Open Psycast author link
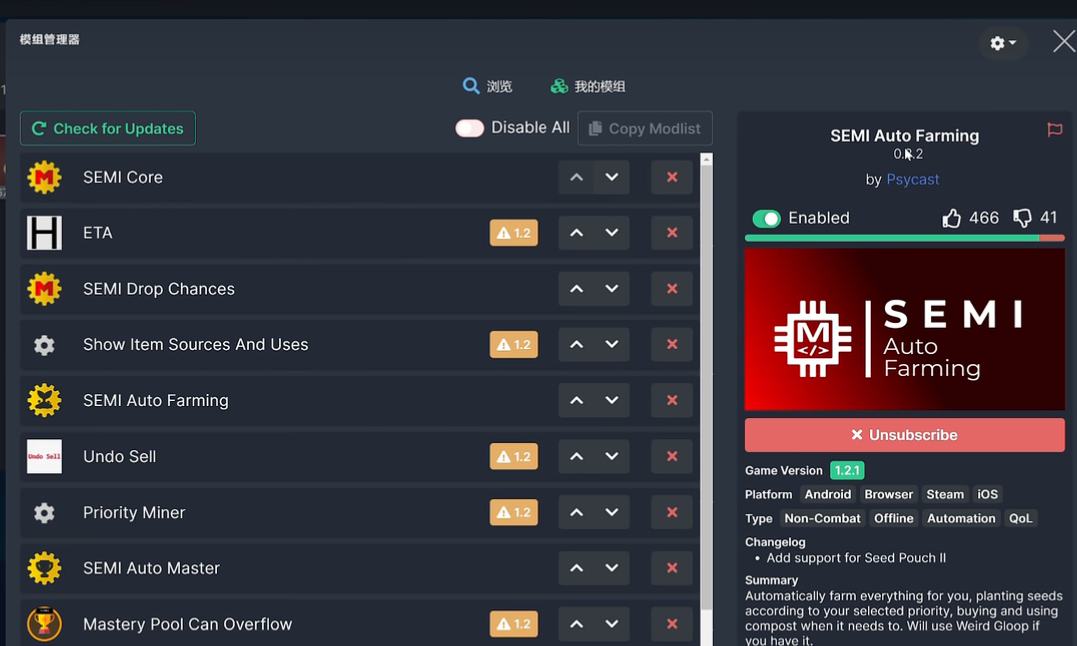 (912, 179)
